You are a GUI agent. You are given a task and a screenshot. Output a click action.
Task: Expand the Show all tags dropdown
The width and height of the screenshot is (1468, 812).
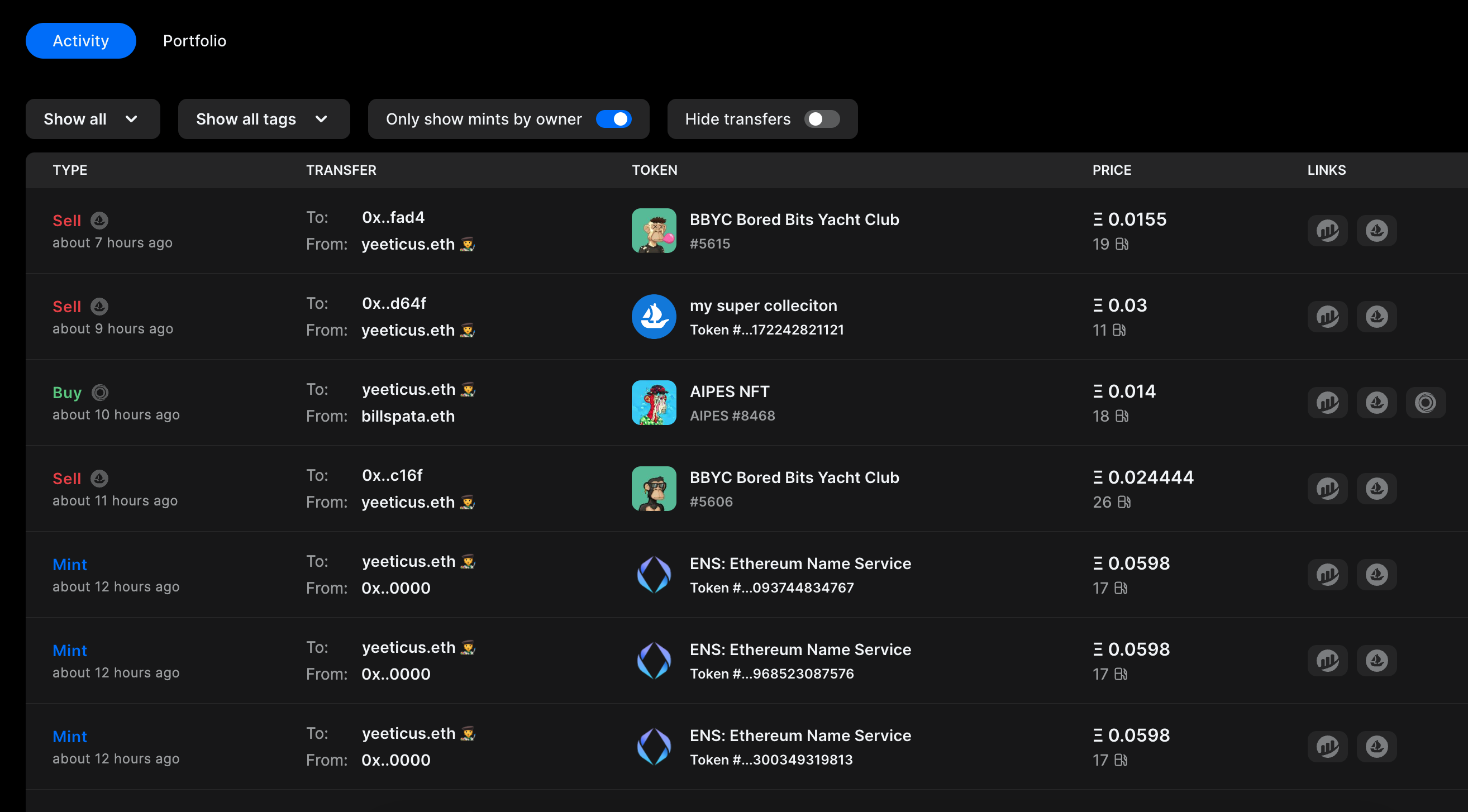pos(264,119)
